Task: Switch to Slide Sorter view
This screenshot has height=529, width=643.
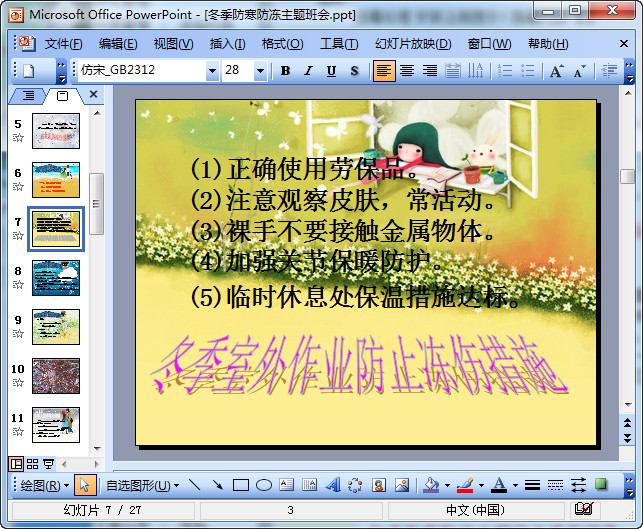Action: pyautogui.click(x=32, y=464)
